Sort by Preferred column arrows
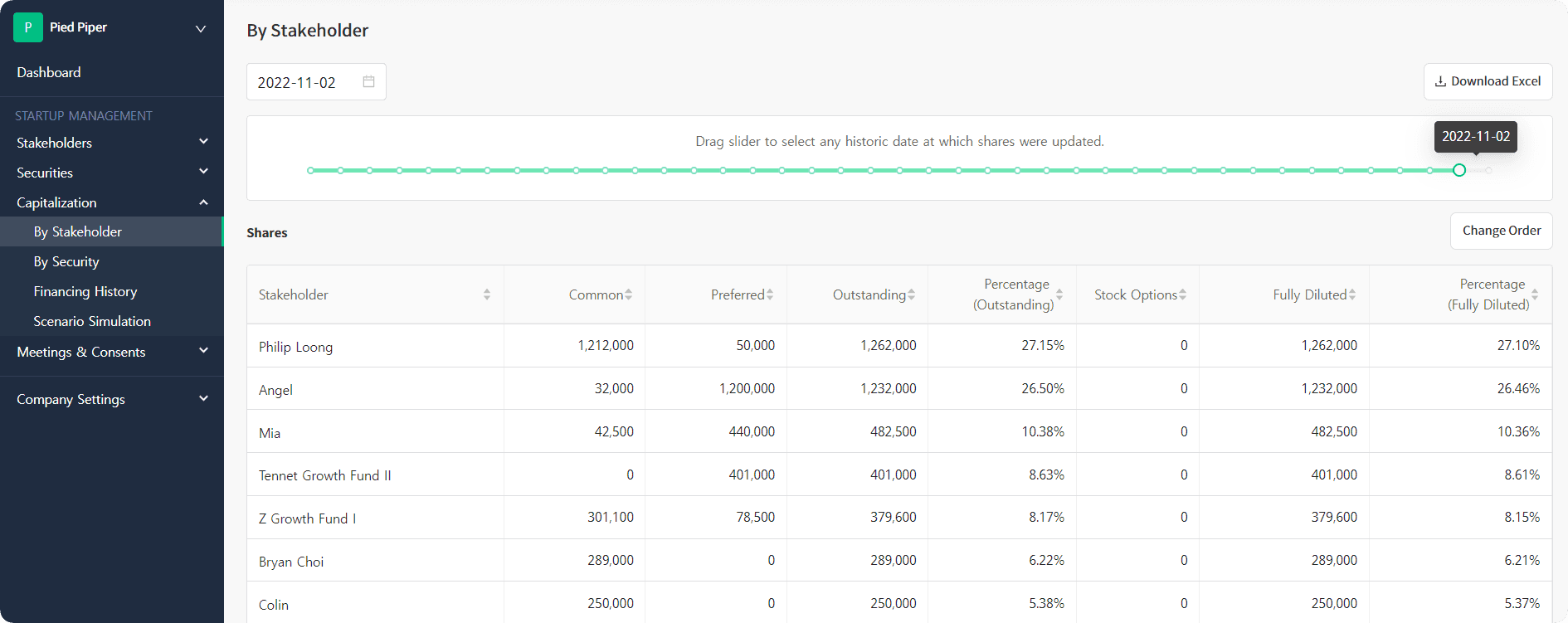 coord(770,294)
